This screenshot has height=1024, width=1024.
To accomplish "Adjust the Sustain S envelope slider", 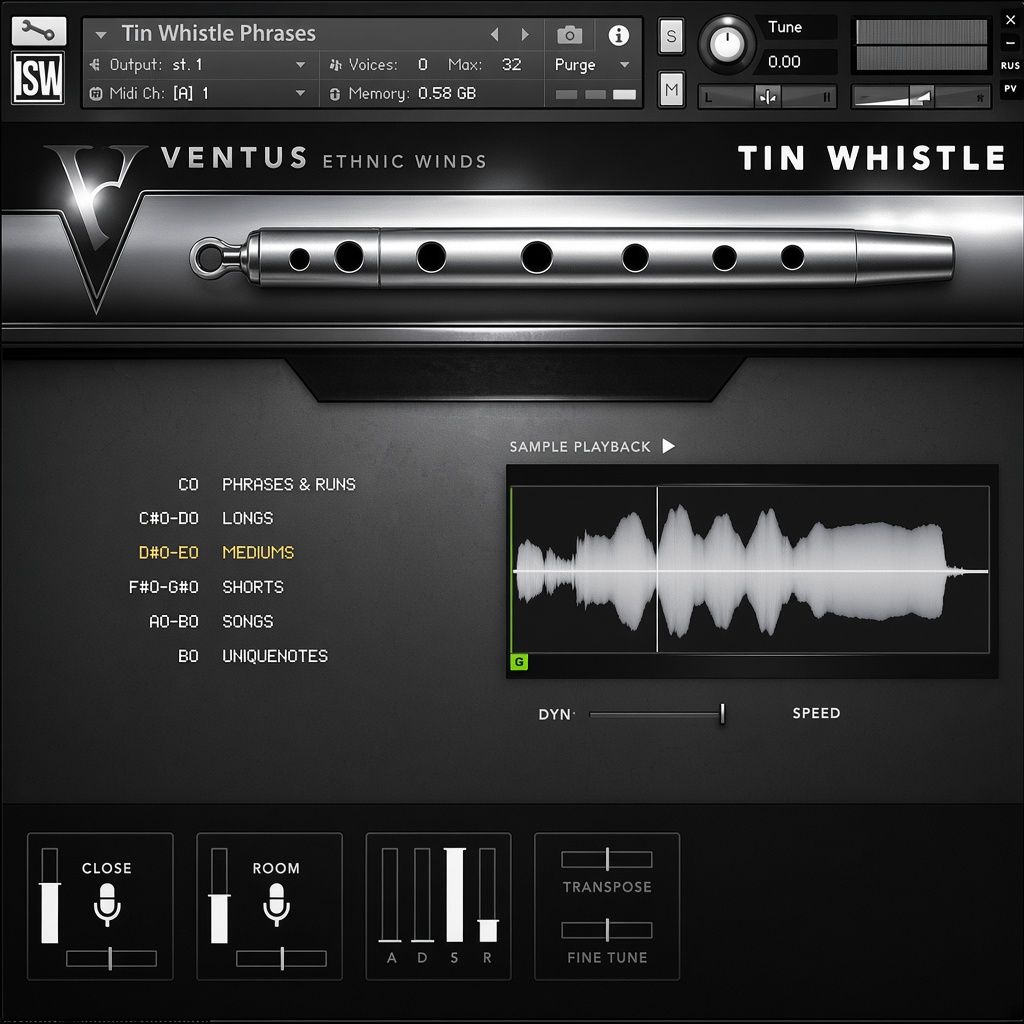I will coord(455,895).
